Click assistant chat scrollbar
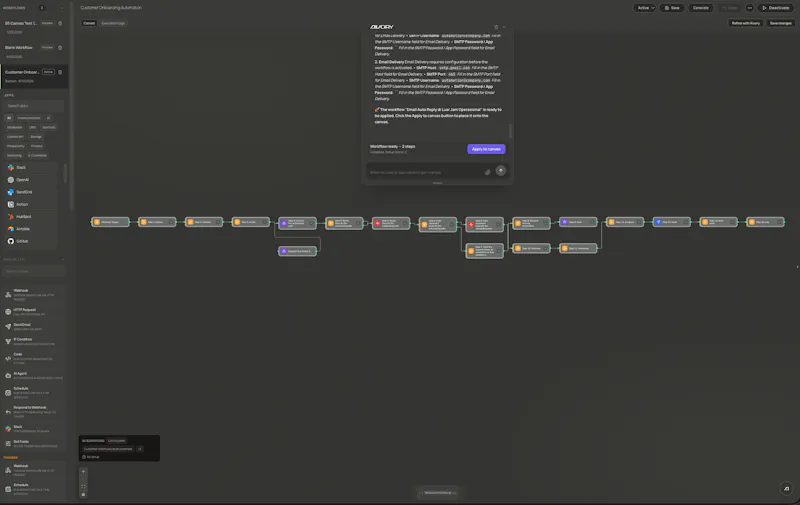The image size is (800, 505). tap(510, 131)
